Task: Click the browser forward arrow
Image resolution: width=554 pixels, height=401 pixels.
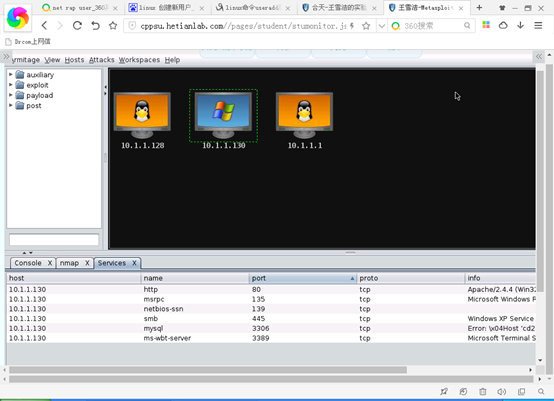Action: 60,25
